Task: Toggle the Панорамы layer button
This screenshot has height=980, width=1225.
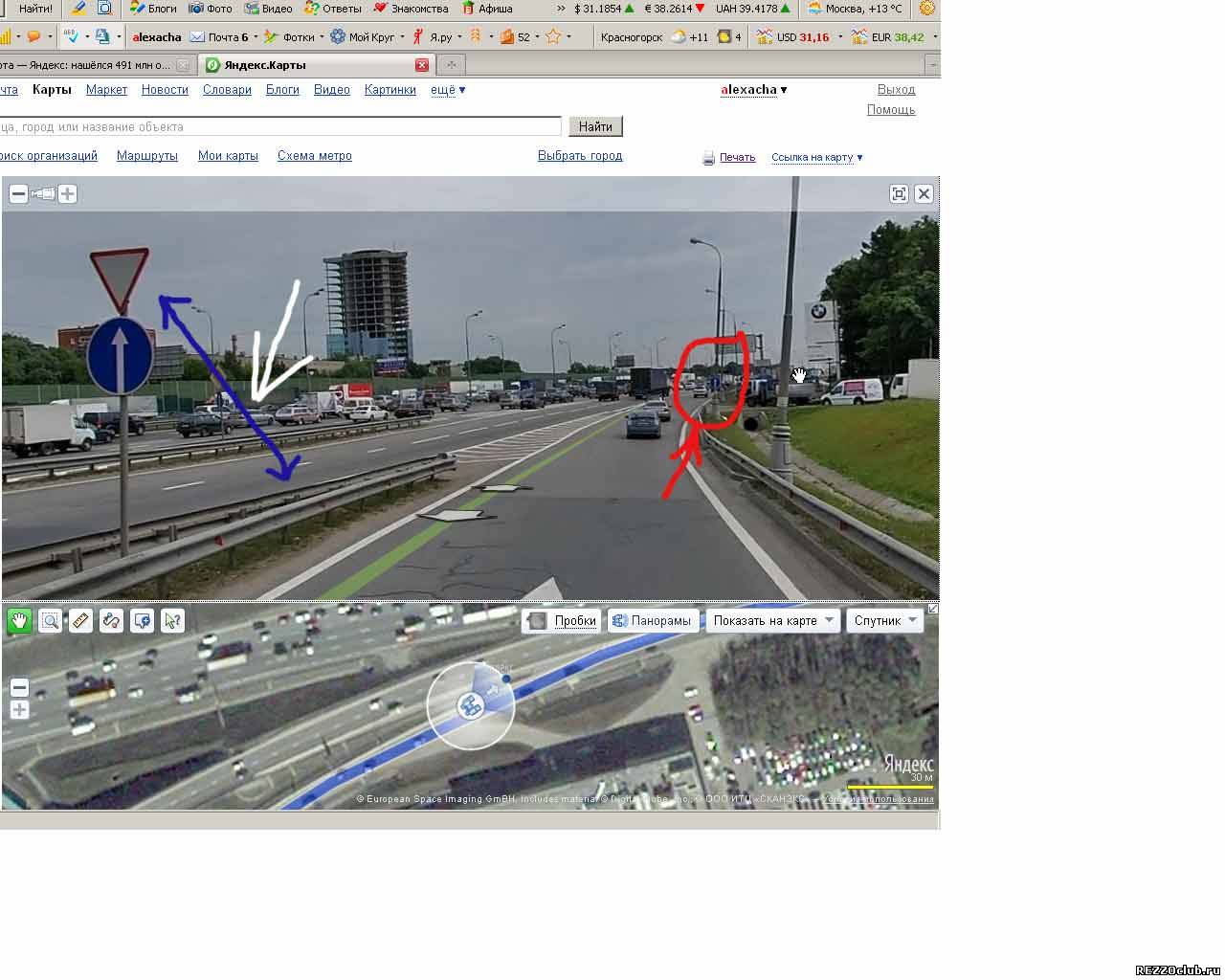Action: pyautogui.click(x=652, y=621)
